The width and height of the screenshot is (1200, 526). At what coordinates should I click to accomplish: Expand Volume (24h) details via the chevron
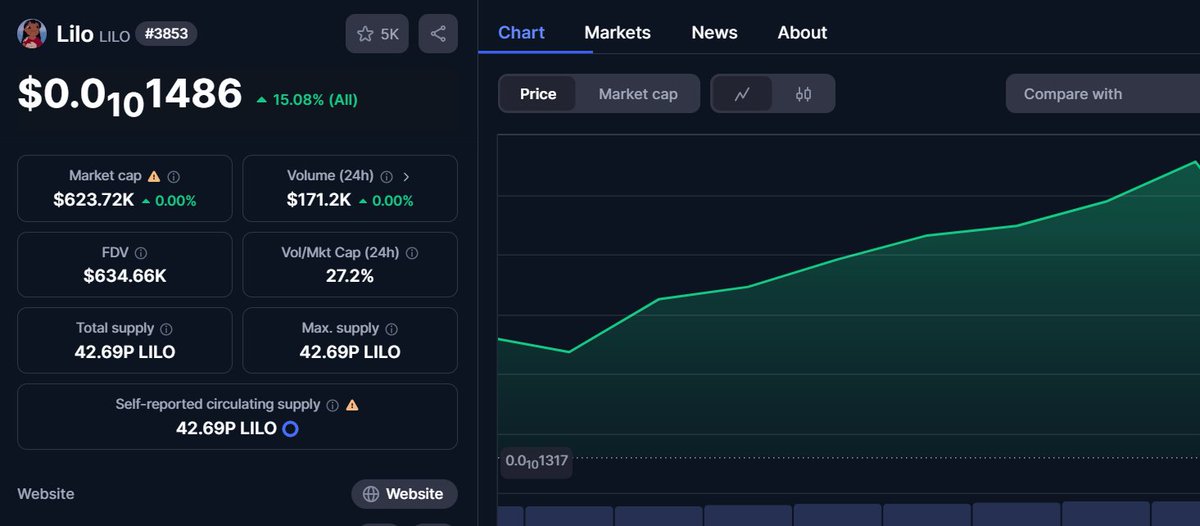406,176
